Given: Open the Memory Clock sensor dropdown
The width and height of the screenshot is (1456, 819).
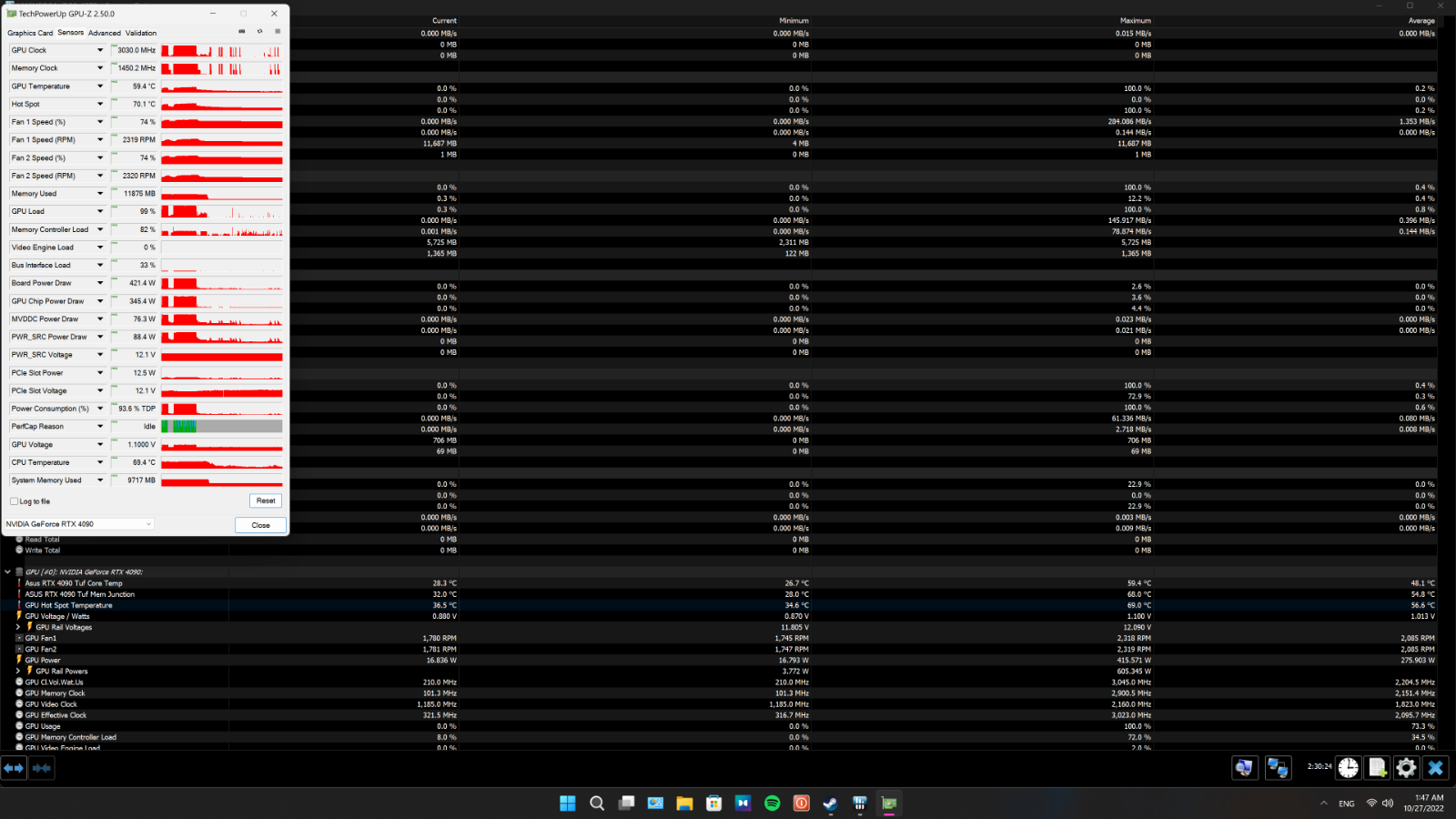Looking at the screenshot, I should coord(100,68).
